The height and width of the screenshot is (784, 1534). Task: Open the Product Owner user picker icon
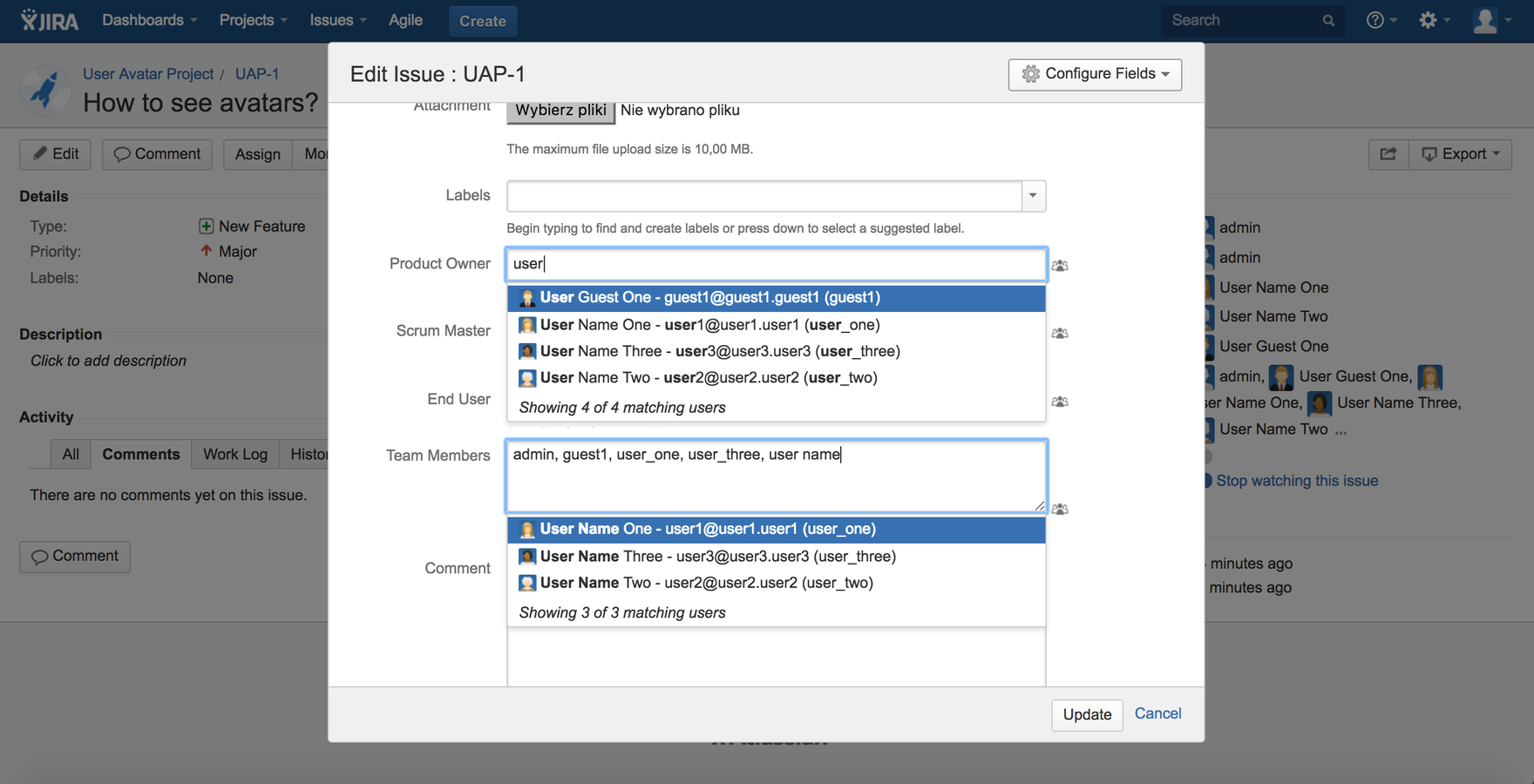[x=1060, y=266]
